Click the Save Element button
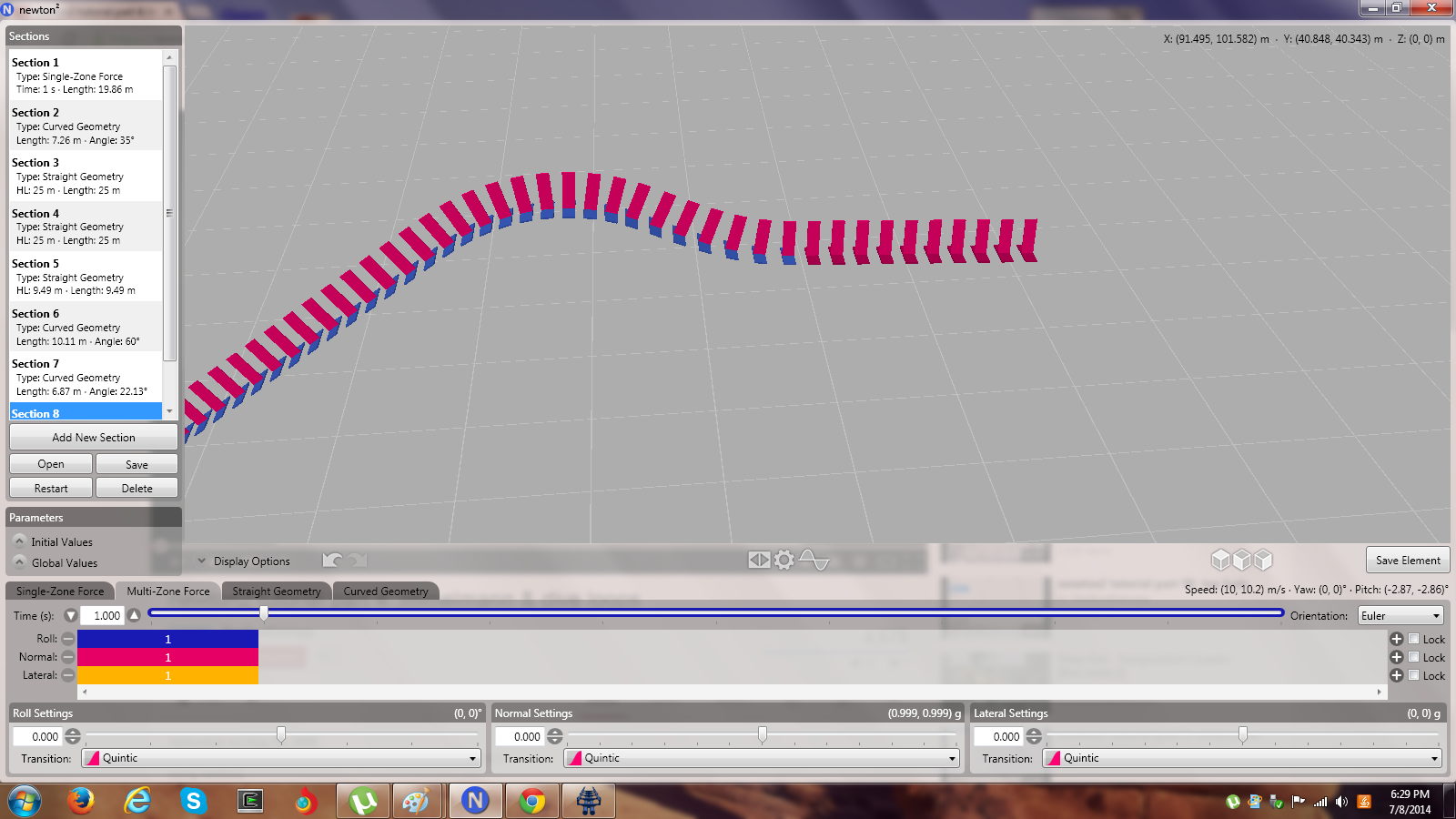Image resolution: width=1456 pixels, height=819 pixels. tap(1408, 561)
